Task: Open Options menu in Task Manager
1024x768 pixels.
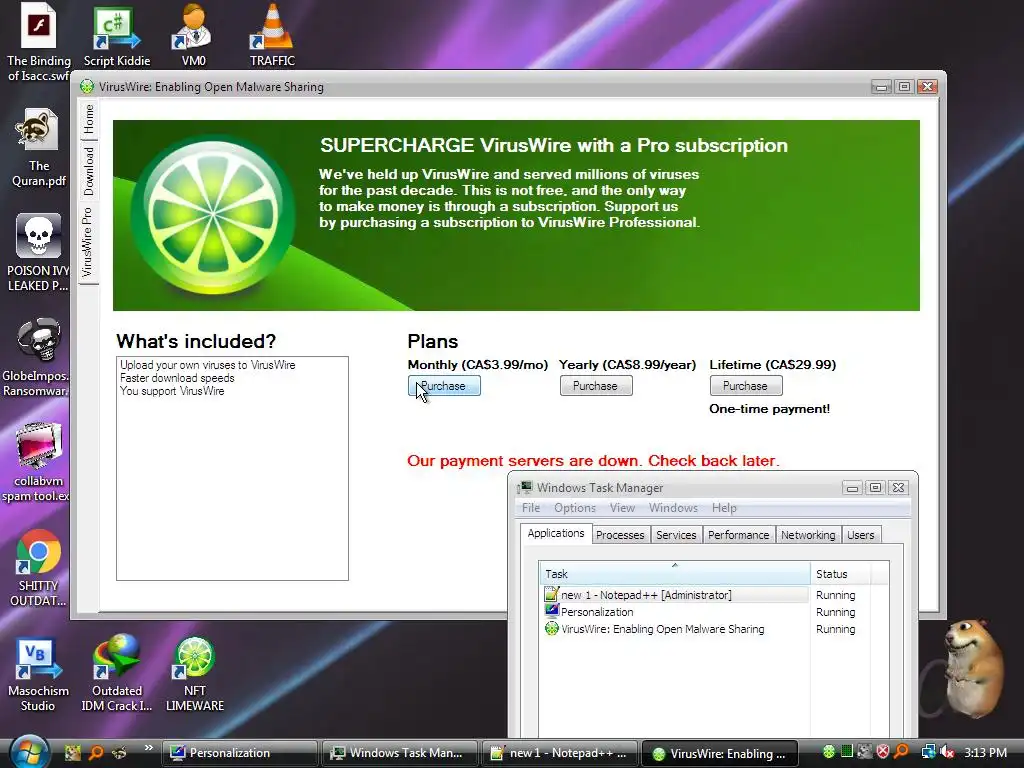Action: [575, 508]
